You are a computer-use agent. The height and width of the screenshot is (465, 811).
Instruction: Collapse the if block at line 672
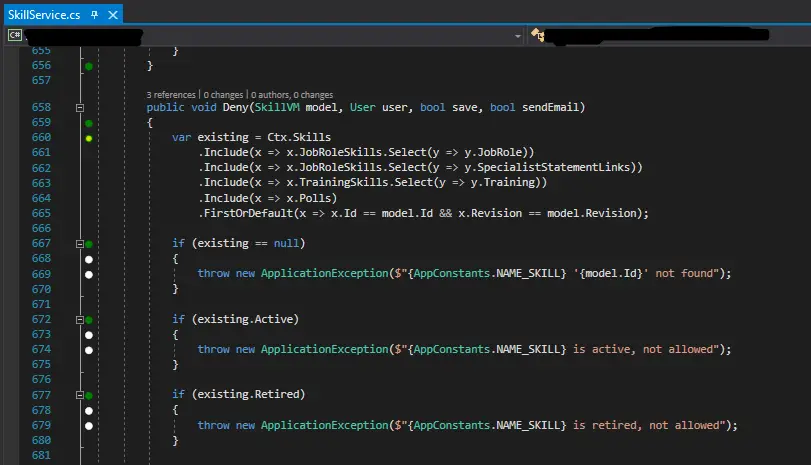pyautogui.click(x=80, y=320)
